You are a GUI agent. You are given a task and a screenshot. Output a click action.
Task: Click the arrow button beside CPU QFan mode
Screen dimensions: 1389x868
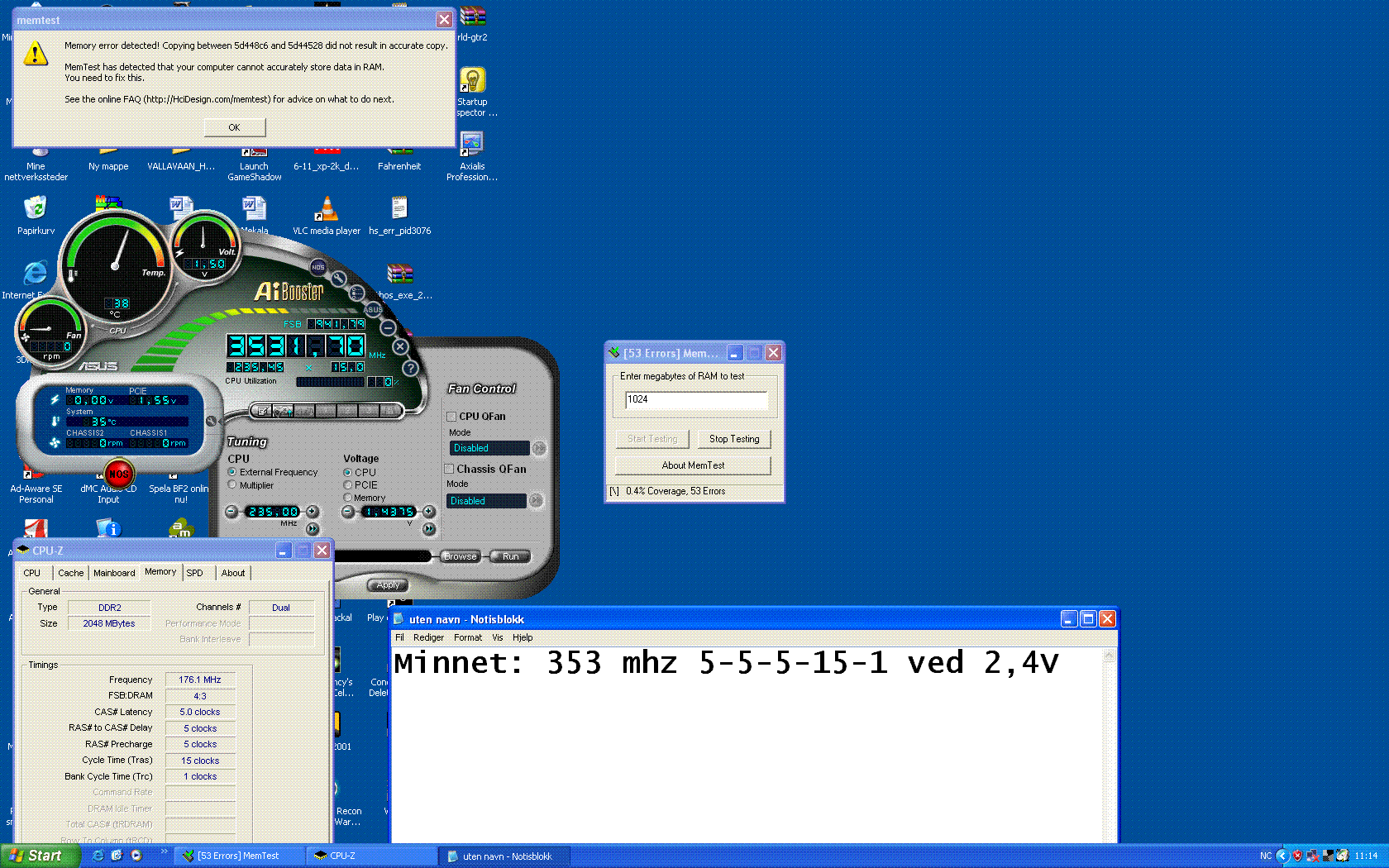(x=539, y=448)
